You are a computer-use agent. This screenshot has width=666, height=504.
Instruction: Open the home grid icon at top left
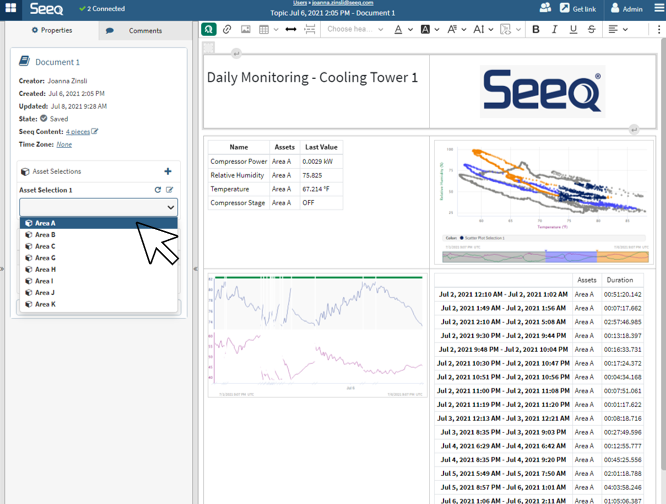point(11,8)
